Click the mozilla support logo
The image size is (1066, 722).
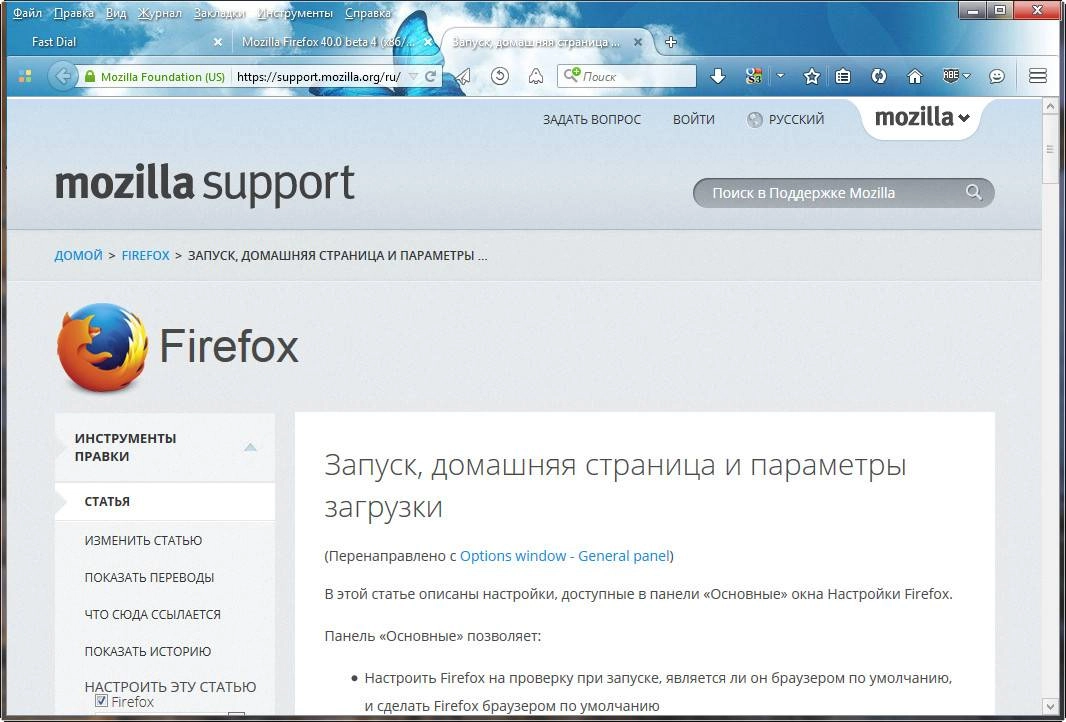tap(205, 184)
